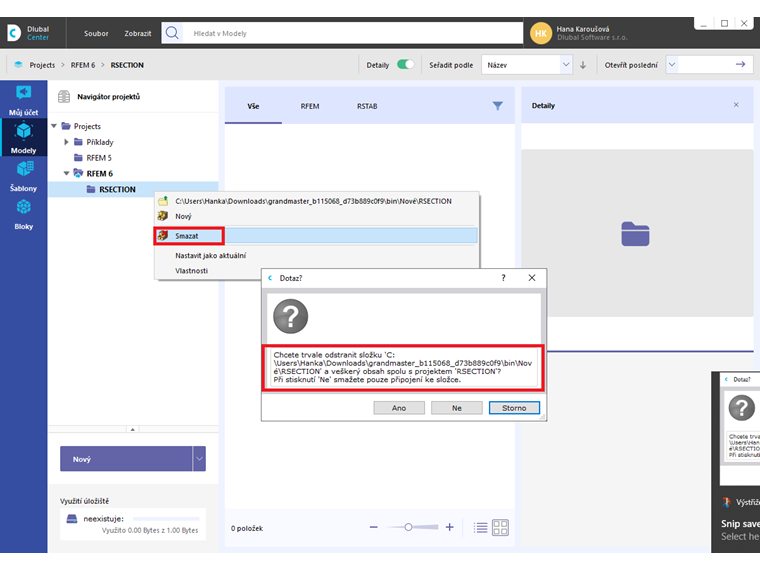This screenshot has width=760, height=570.
Task: Click RFEM 6 in the breadcrumb
Action: tap(83, 65)
